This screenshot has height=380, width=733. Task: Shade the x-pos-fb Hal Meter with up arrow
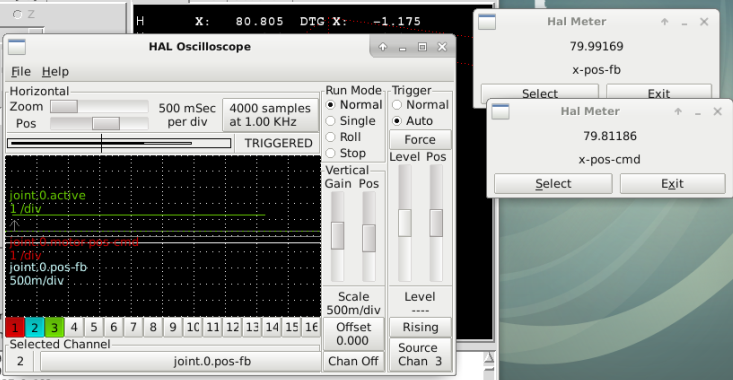click(664, 22)
